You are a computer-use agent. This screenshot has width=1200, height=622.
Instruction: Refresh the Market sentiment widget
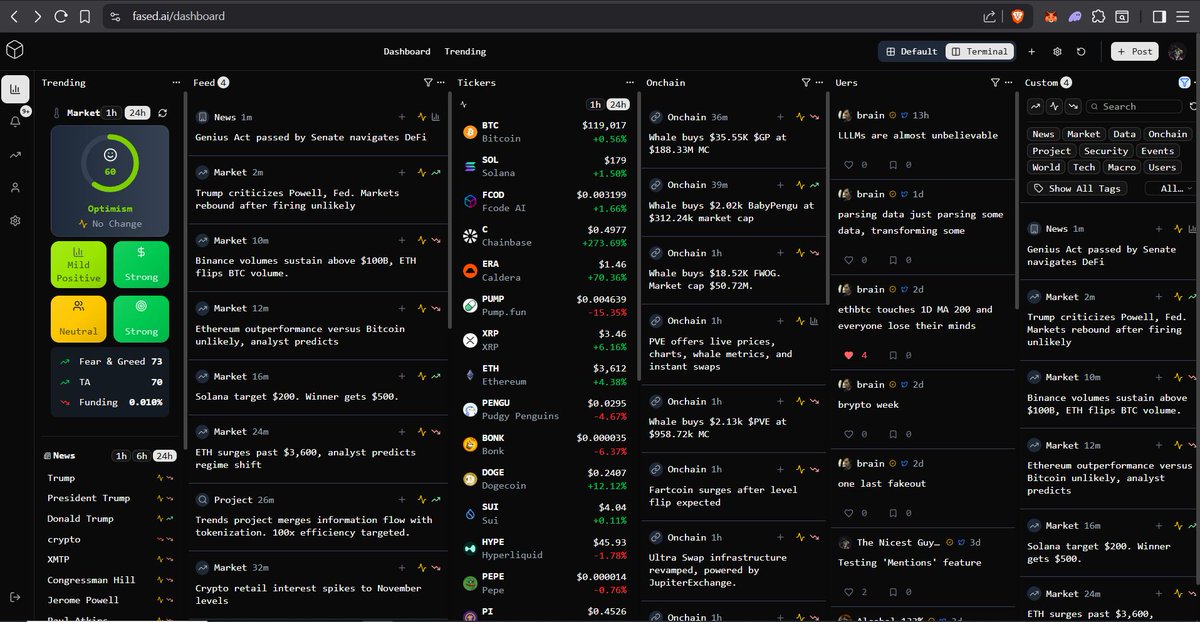point(162,113)
